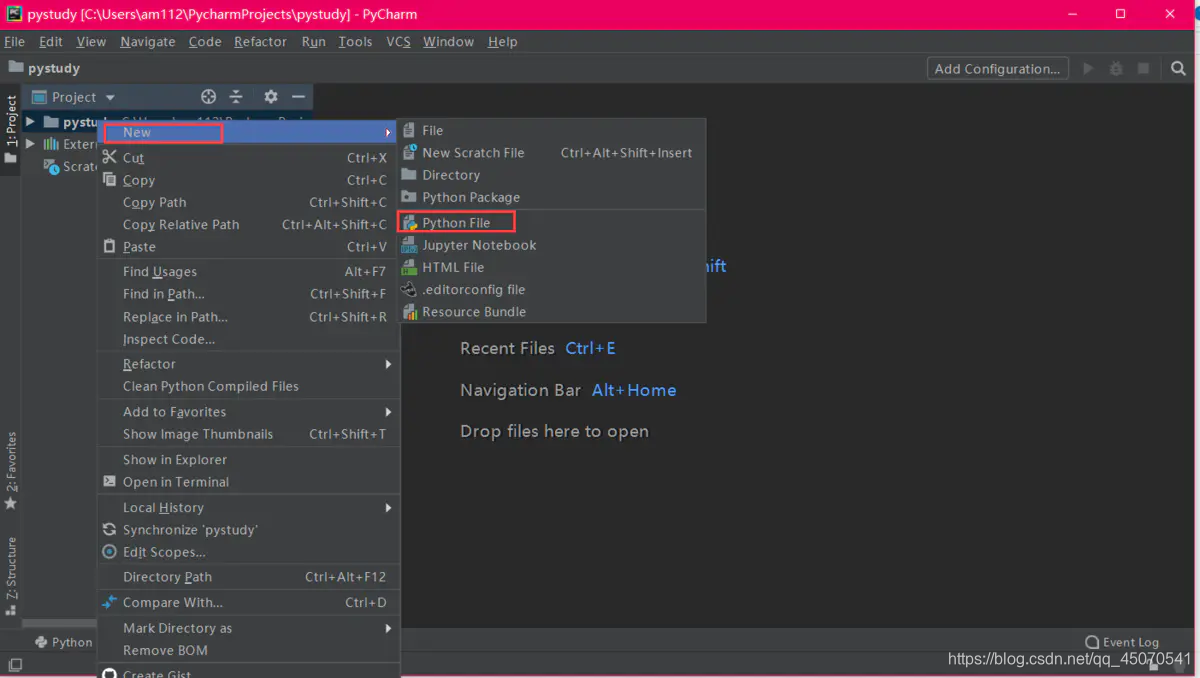Expand the New submenu arrow
The height and width of the screenshot is (678, 1200).
pyautogui.click(x=388, y=132)
